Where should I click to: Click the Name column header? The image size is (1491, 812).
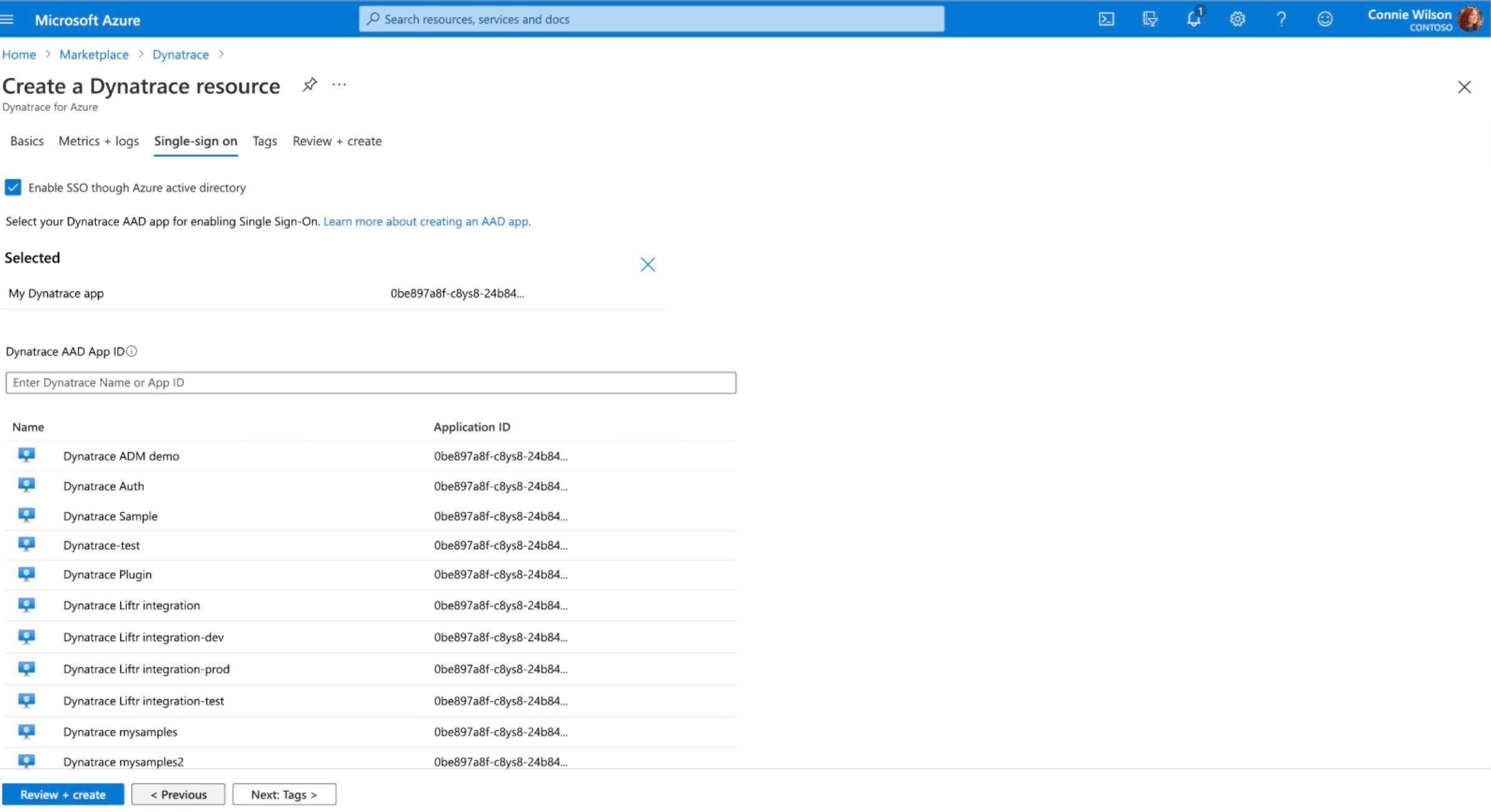pyautogui.click(x=28, y=427)
